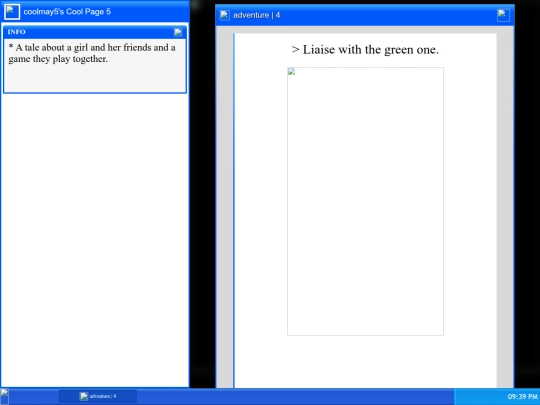Image resolution: width=540 pixels, height=405 pixels.
Task: Click the empty middle of the taskbar
Action: (293, 397)
